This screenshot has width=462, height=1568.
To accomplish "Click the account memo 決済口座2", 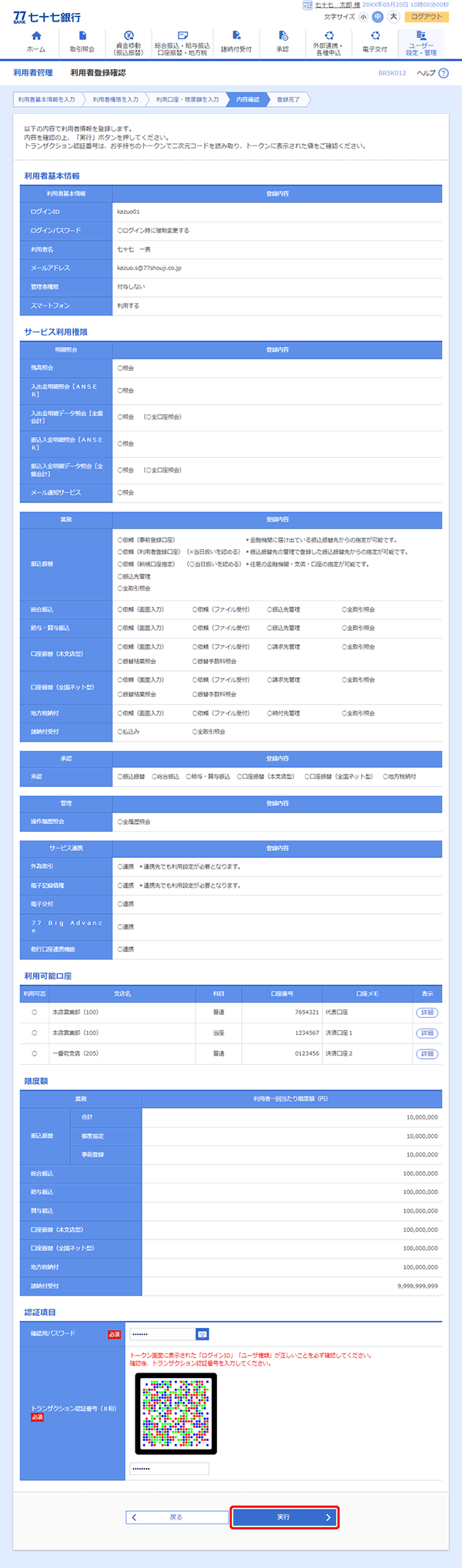I will pyautogui.click(x=339, y=1054).
